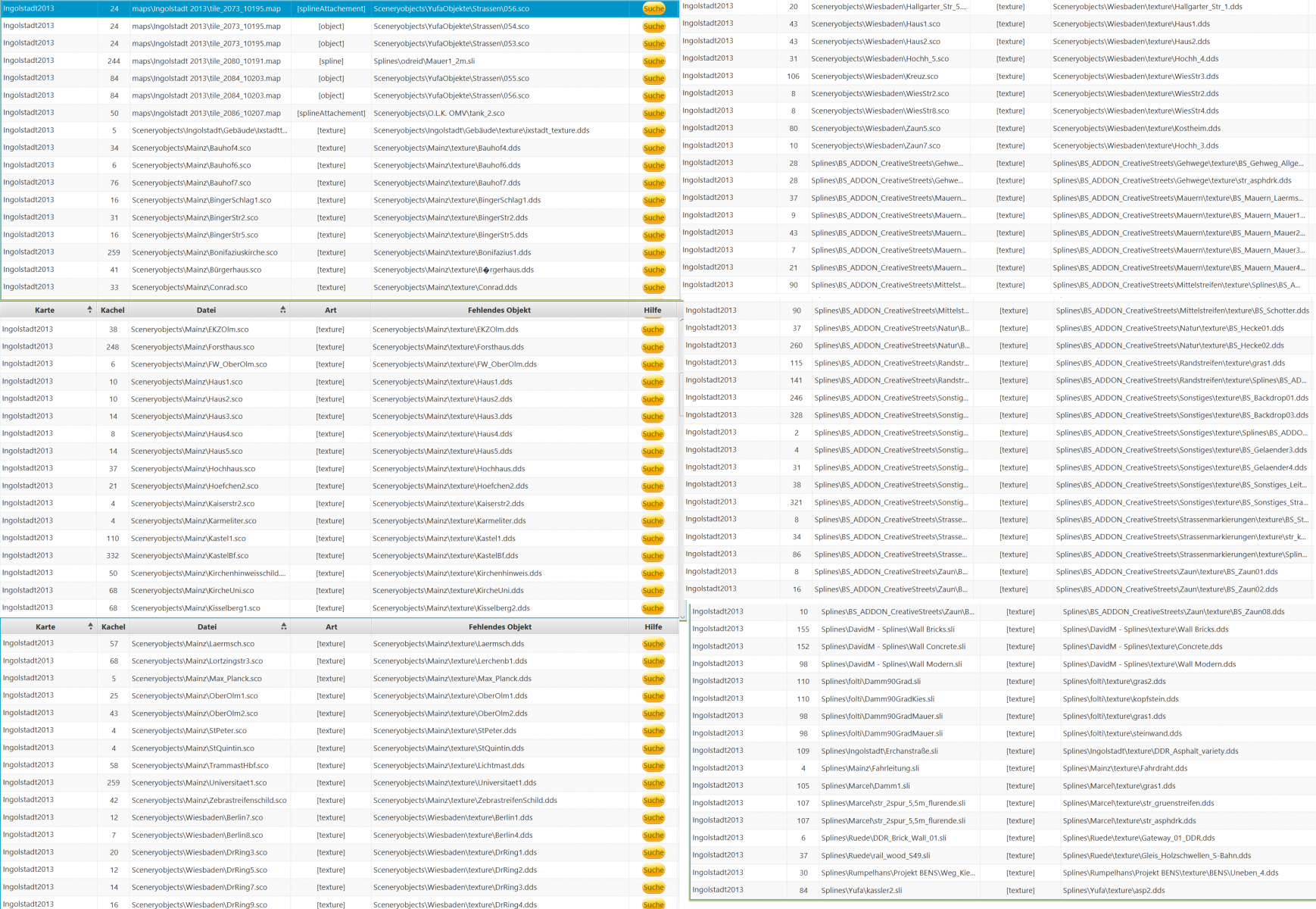Click Suche beside KastelBf.dds entry

[x=653, y=556]
